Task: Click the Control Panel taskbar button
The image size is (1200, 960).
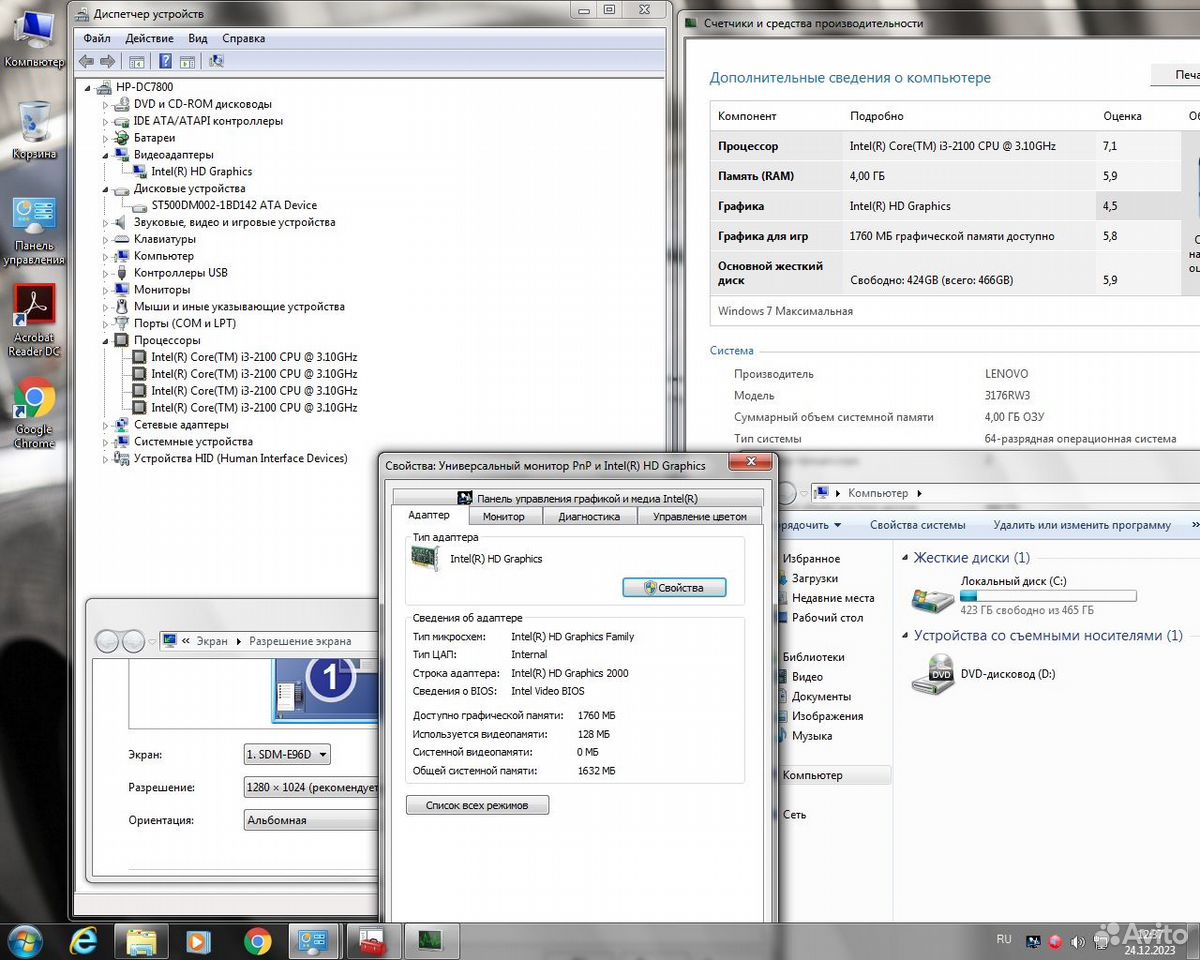Action: point(314,941)
